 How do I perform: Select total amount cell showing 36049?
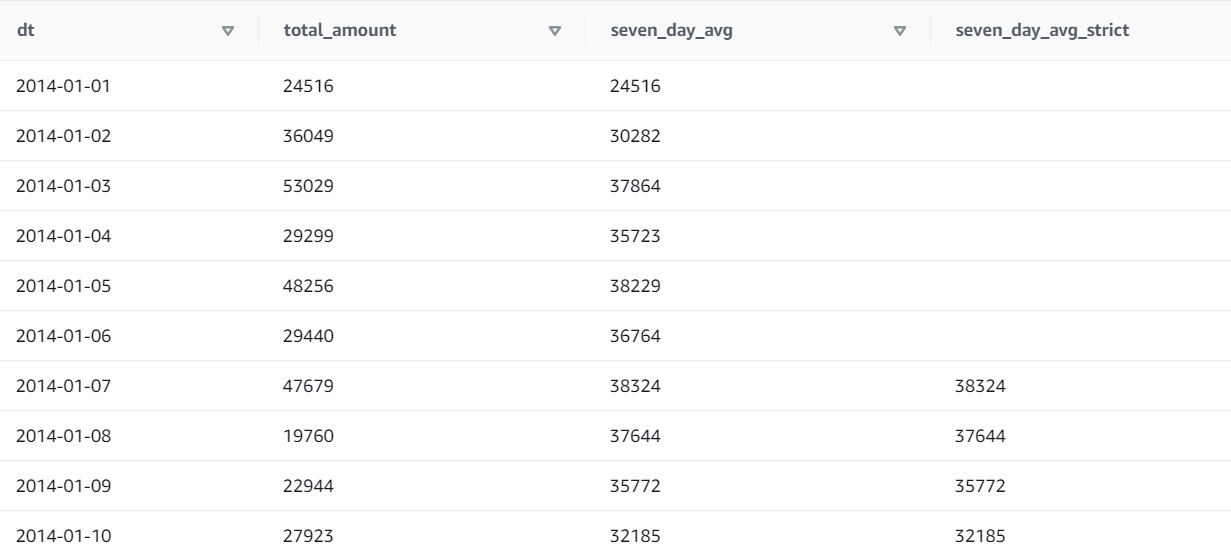pos(308,136)
